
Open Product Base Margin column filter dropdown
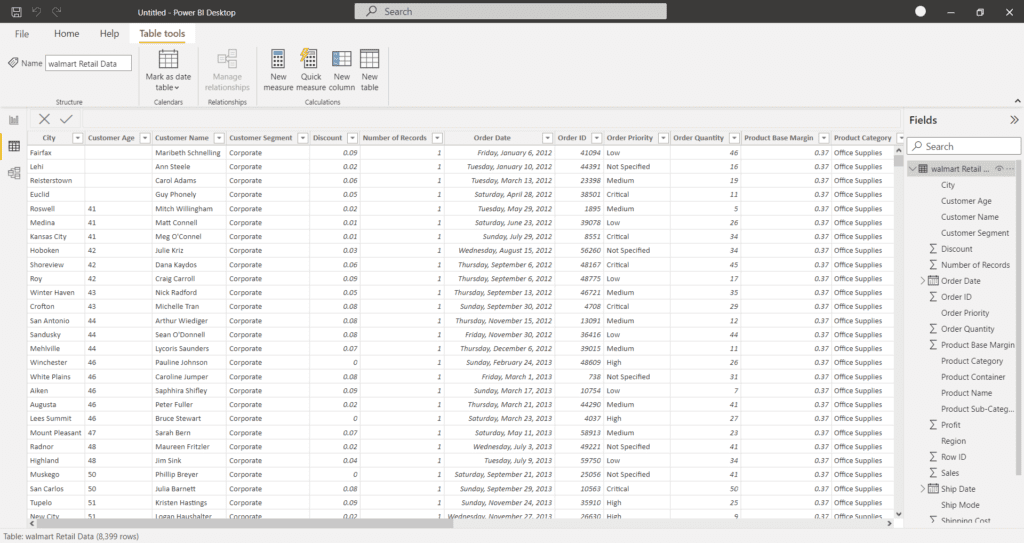pyautogui.click(x=824, y=138)
